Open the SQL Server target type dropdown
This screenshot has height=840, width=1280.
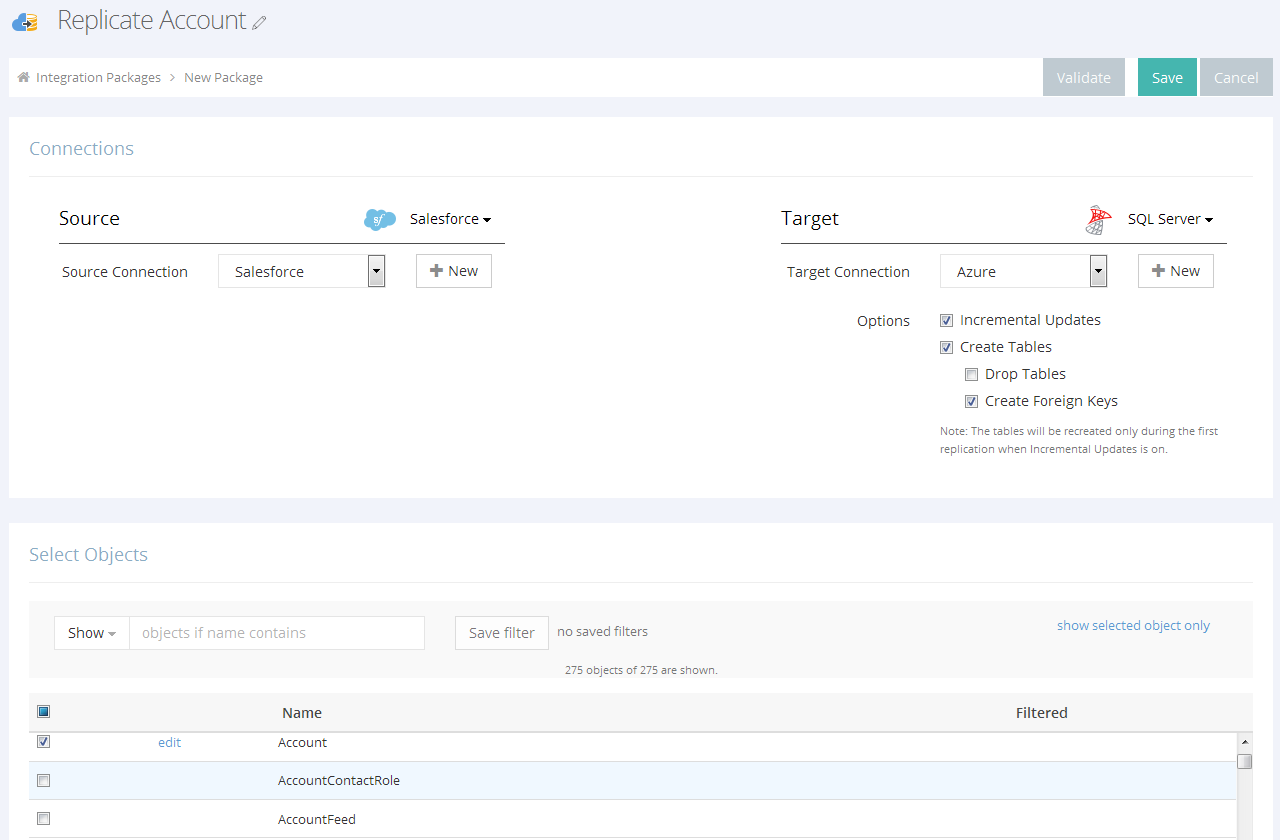tap(1170, 219)
